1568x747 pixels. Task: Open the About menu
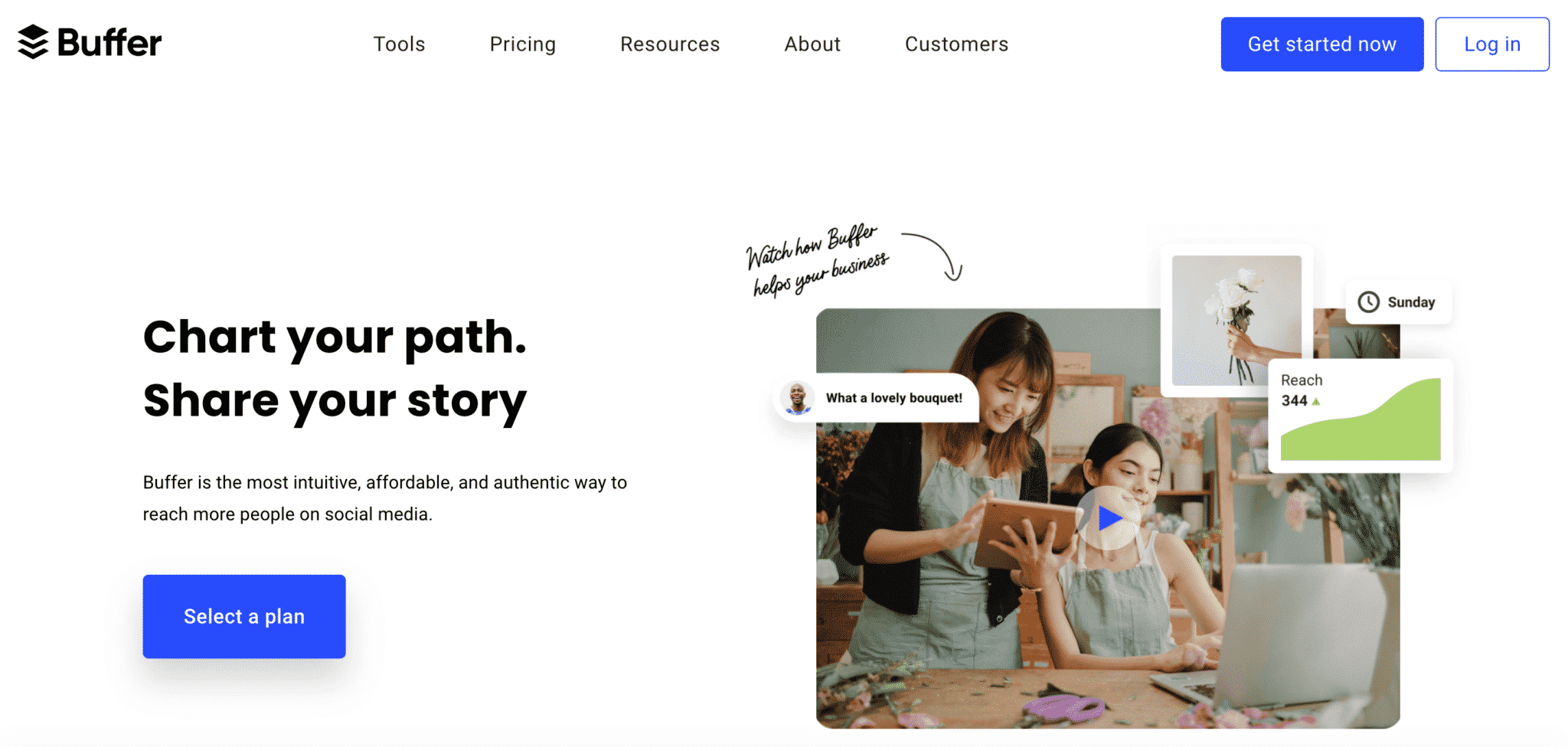click(812, 44)
